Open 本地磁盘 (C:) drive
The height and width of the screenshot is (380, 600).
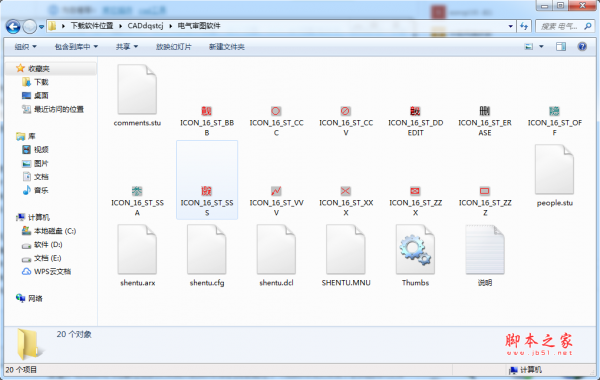tap(49, 231)
